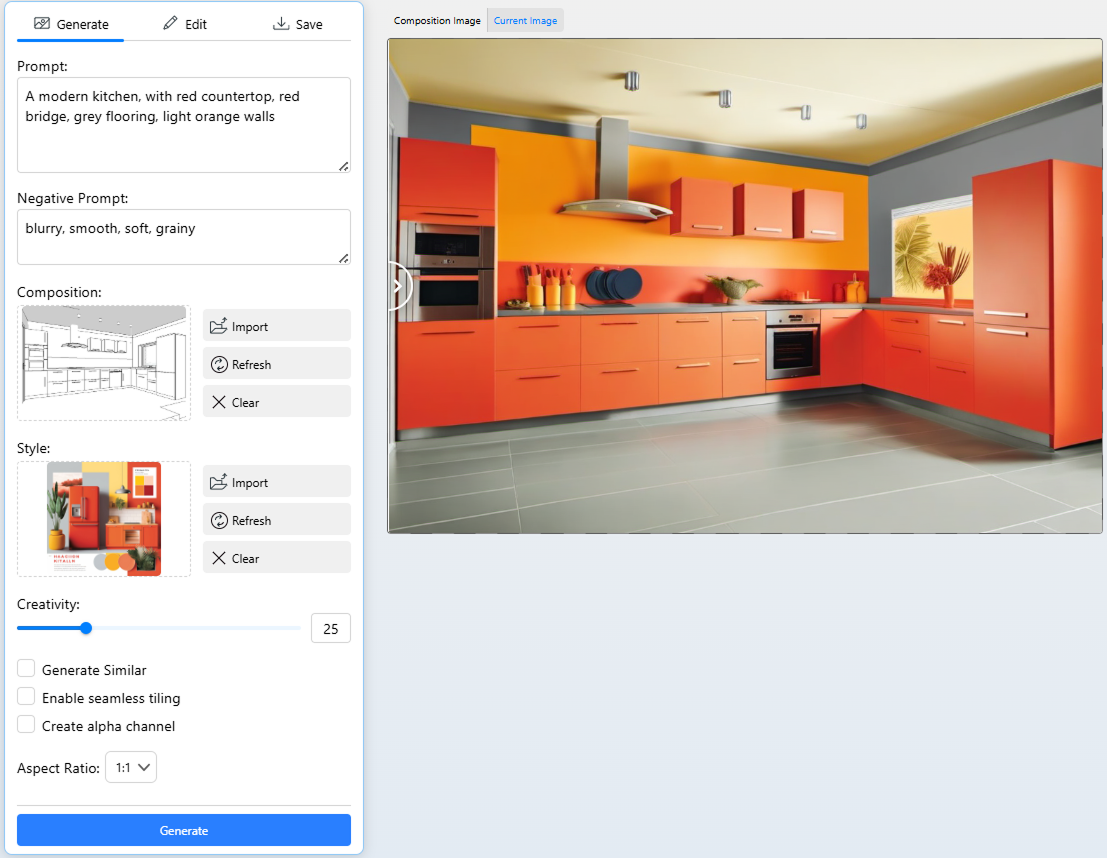Click the Negative Prompt text field
The height and width of the screenshot is (858, 1107).
(184, 237)
